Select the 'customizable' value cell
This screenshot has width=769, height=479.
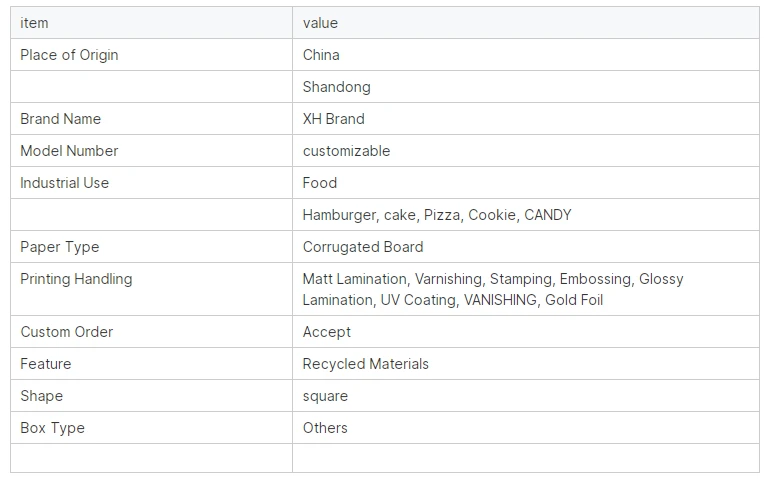526,151
